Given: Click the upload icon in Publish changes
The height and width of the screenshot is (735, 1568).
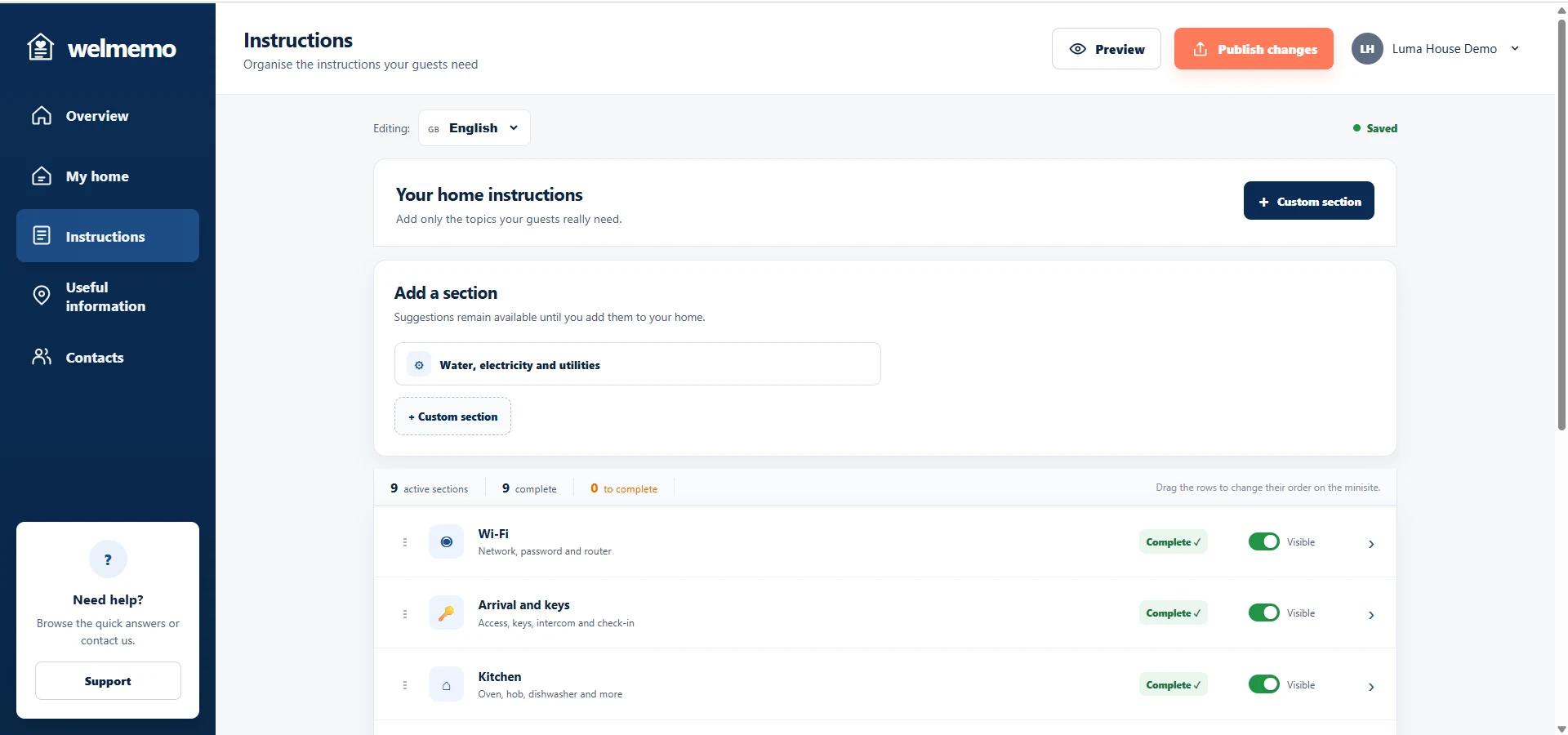Looking at the screenshot, I should 1200,49.
